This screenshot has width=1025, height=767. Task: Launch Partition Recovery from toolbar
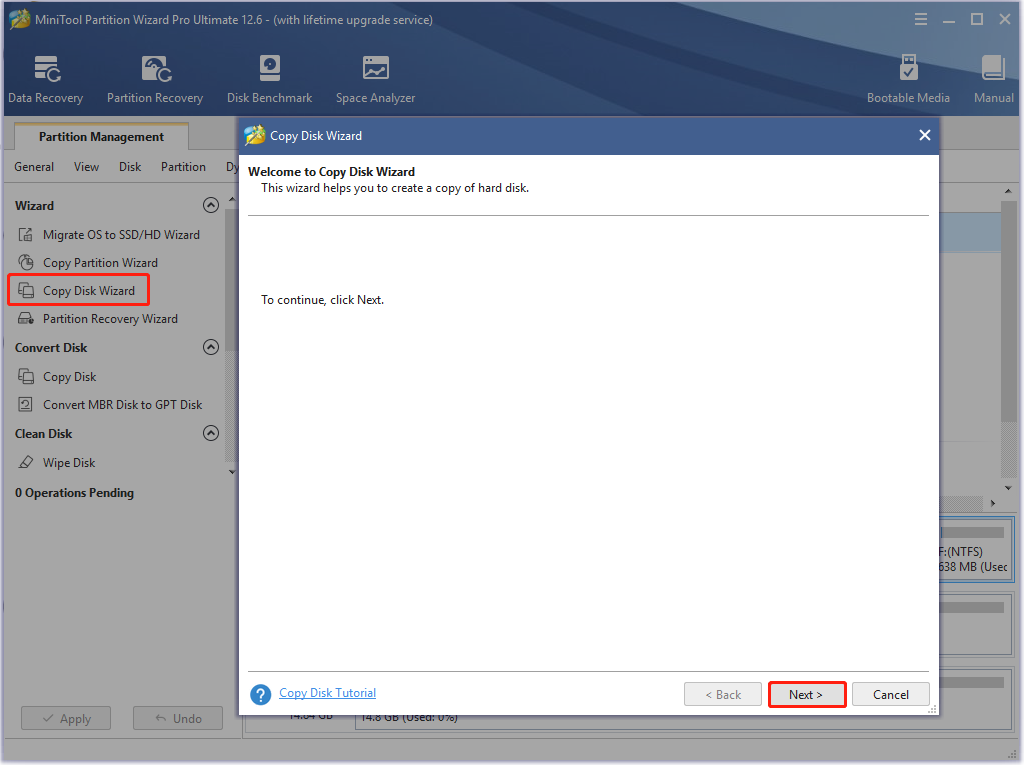click(x=155, y=80)
